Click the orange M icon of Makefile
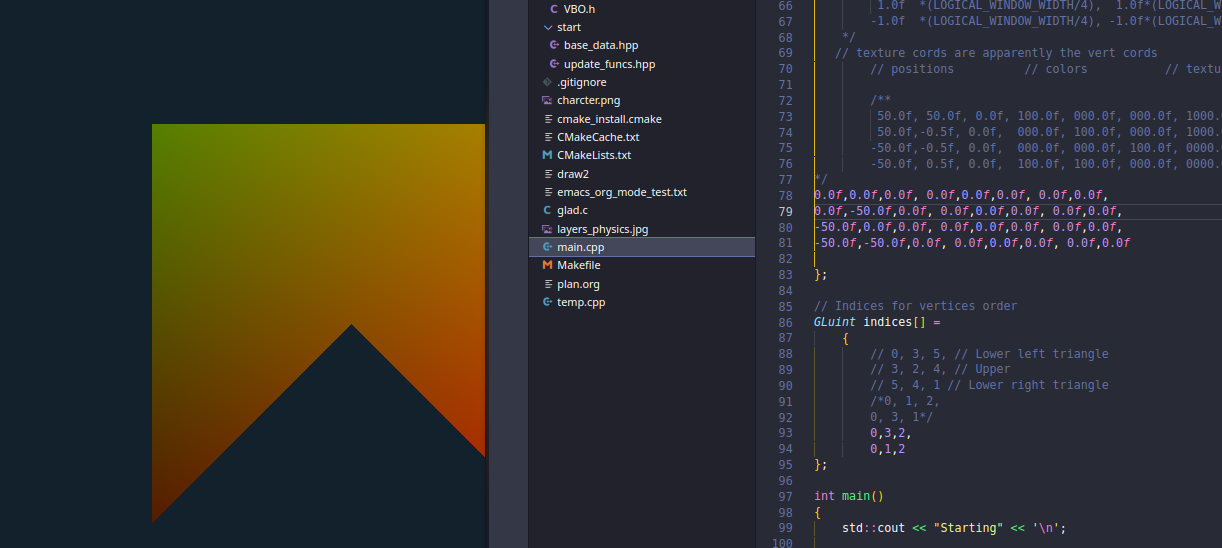1222x548 pixels. tap(547, 266)
